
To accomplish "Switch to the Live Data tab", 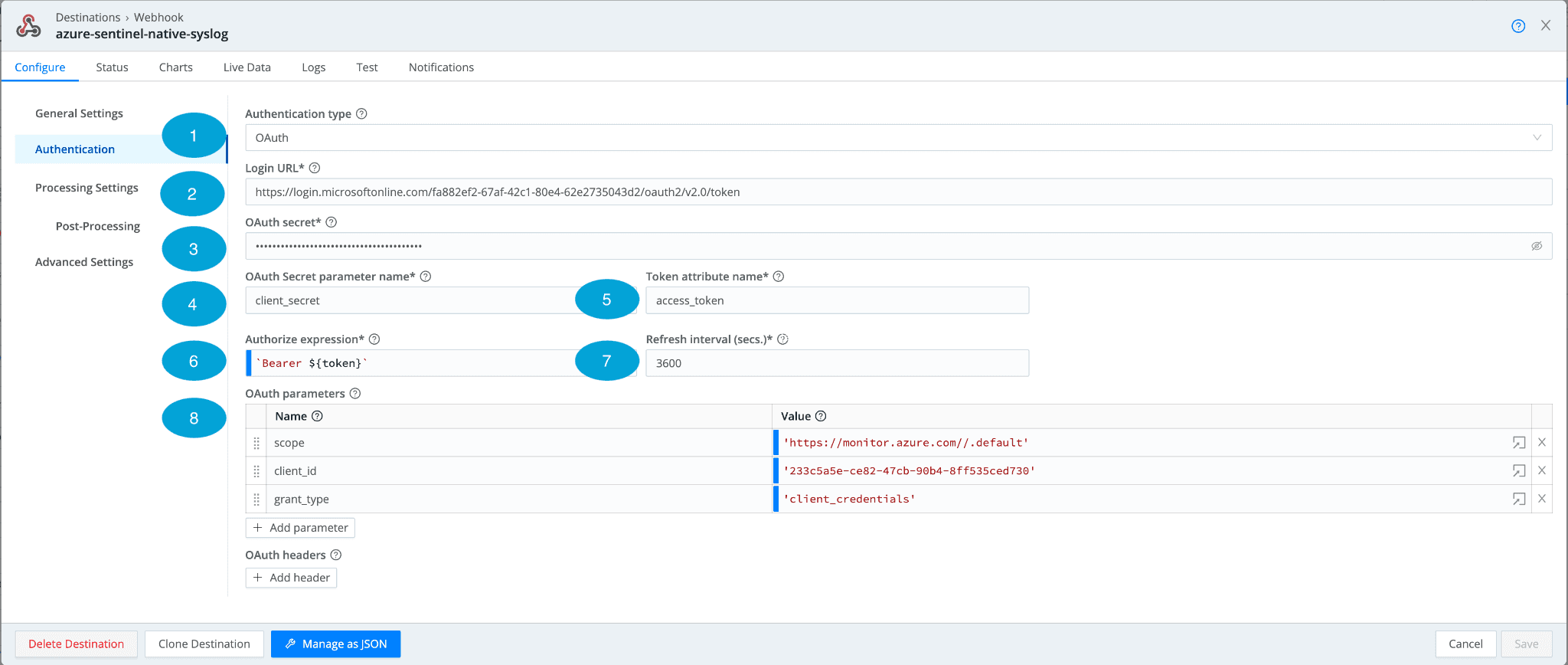I will tap(247, 67).
